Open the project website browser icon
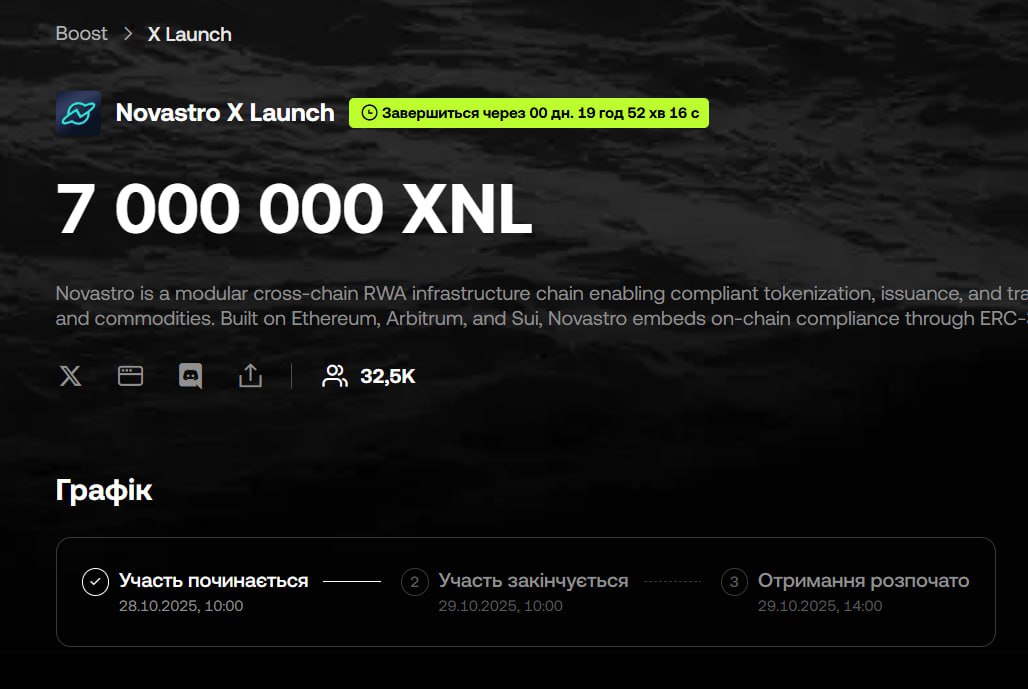This screenshot has height=689, width=1028. click(x=130, y=376)
